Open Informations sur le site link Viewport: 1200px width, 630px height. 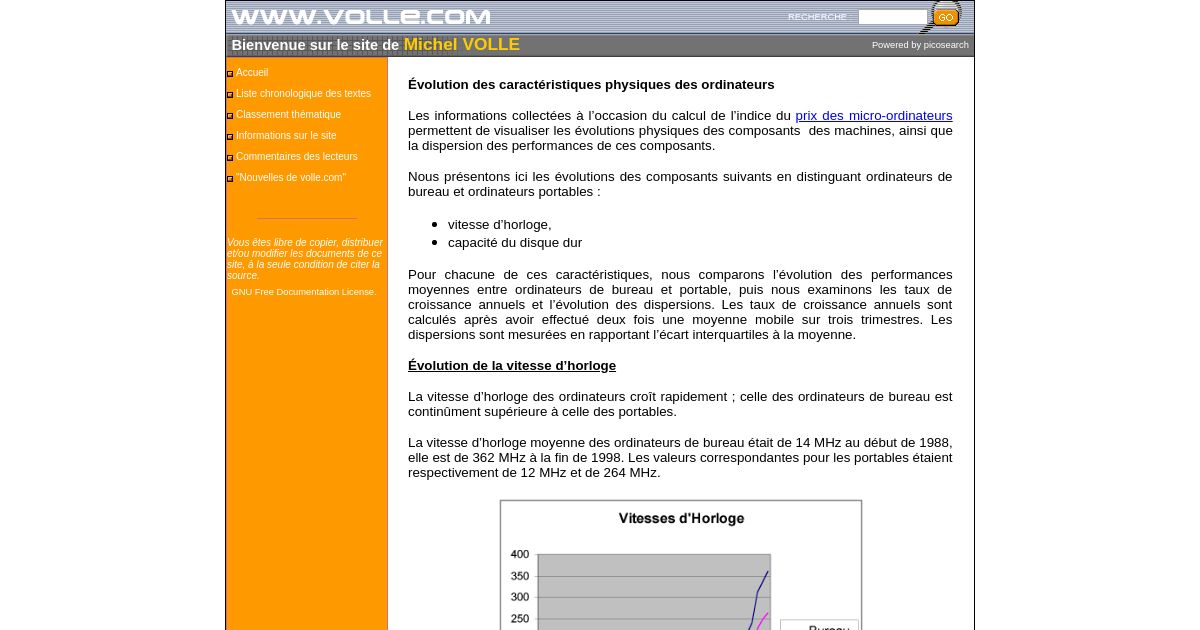286,136
